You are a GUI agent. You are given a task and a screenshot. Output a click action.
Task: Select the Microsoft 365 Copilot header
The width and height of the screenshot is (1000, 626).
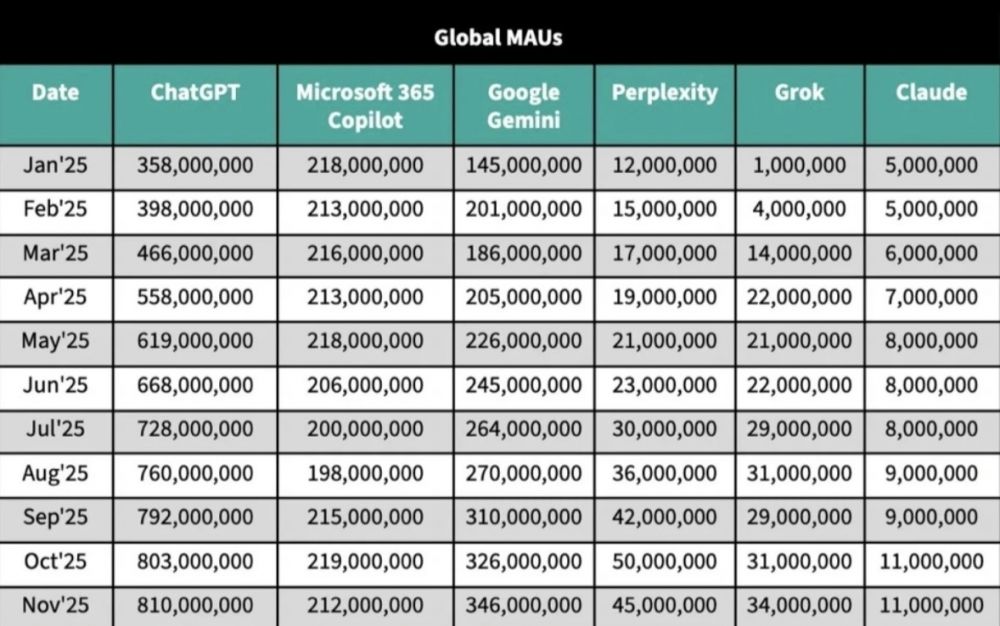365,106
